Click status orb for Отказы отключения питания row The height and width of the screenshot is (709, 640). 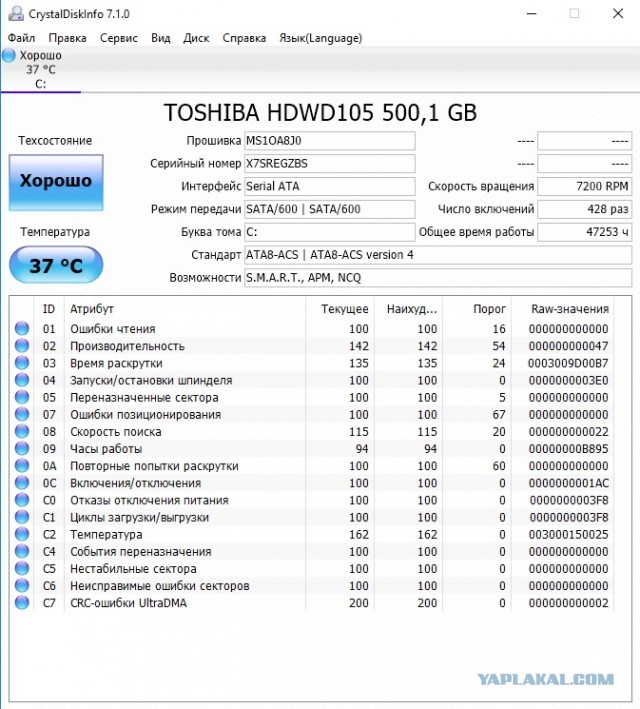click(22, 500)
